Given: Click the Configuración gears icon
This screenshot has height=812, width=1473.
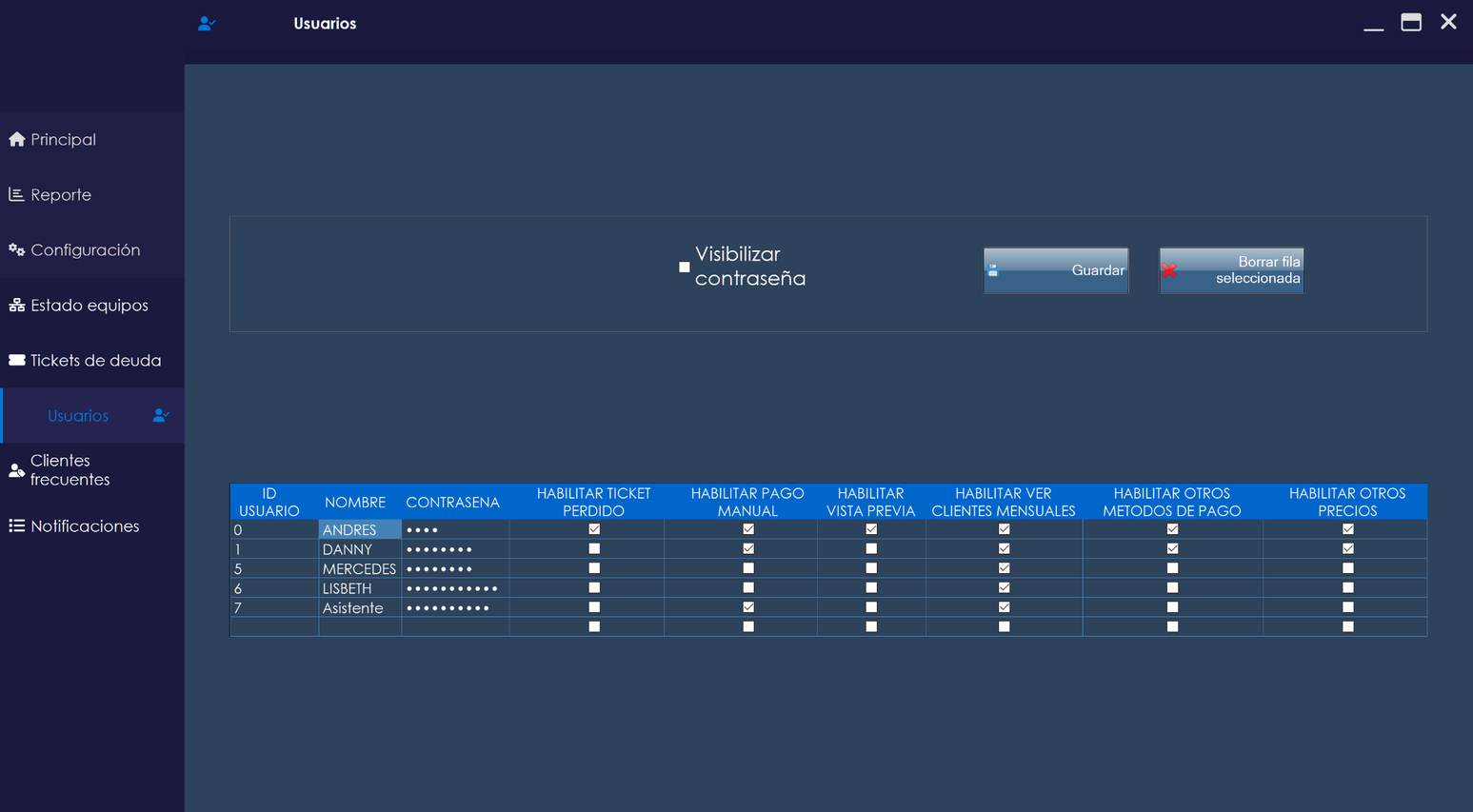Looking at the screenshot, I should pyautogui.click(x=17, y=249).
